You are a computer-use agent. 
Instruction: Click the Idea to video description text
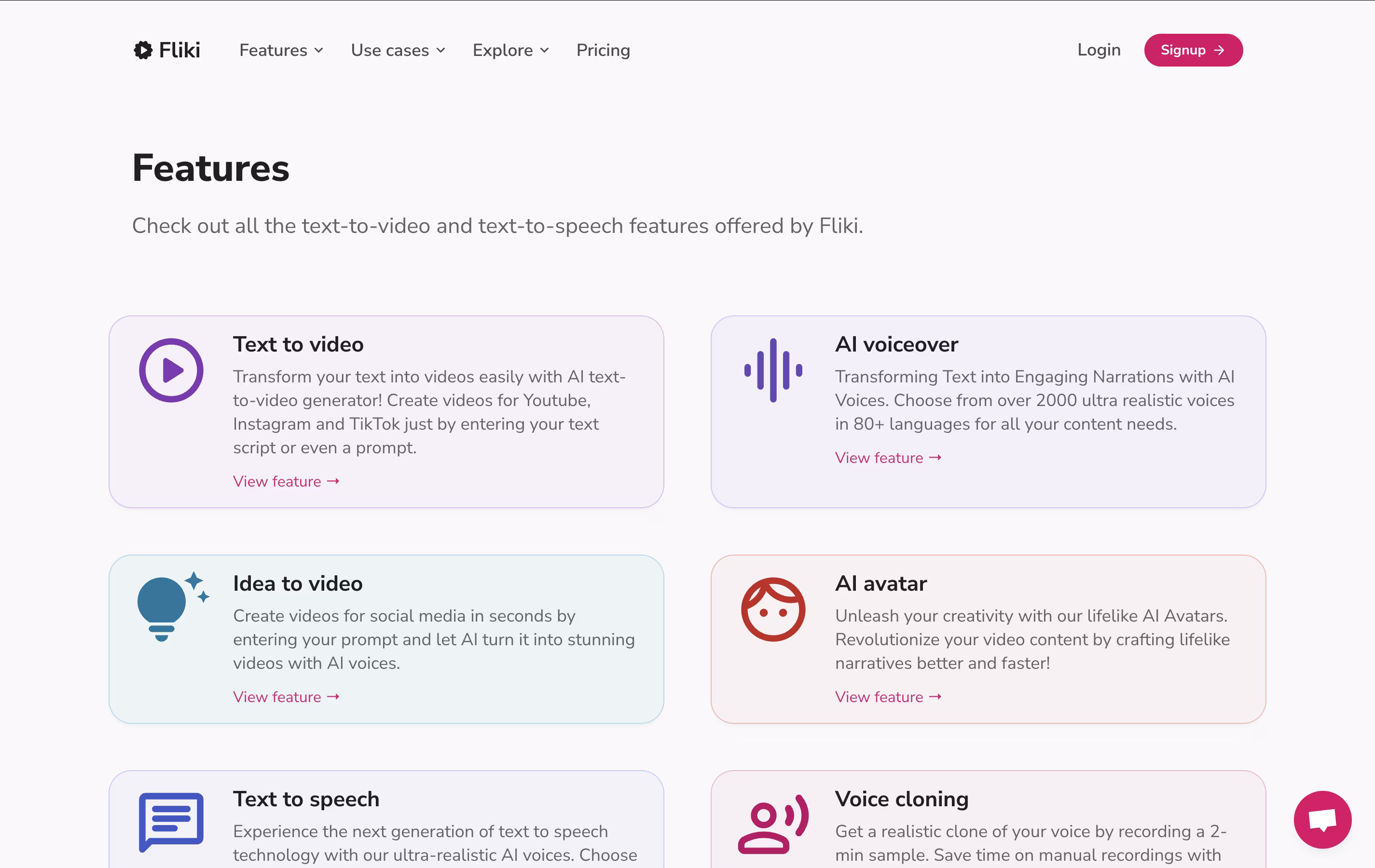tap(434, 639)
